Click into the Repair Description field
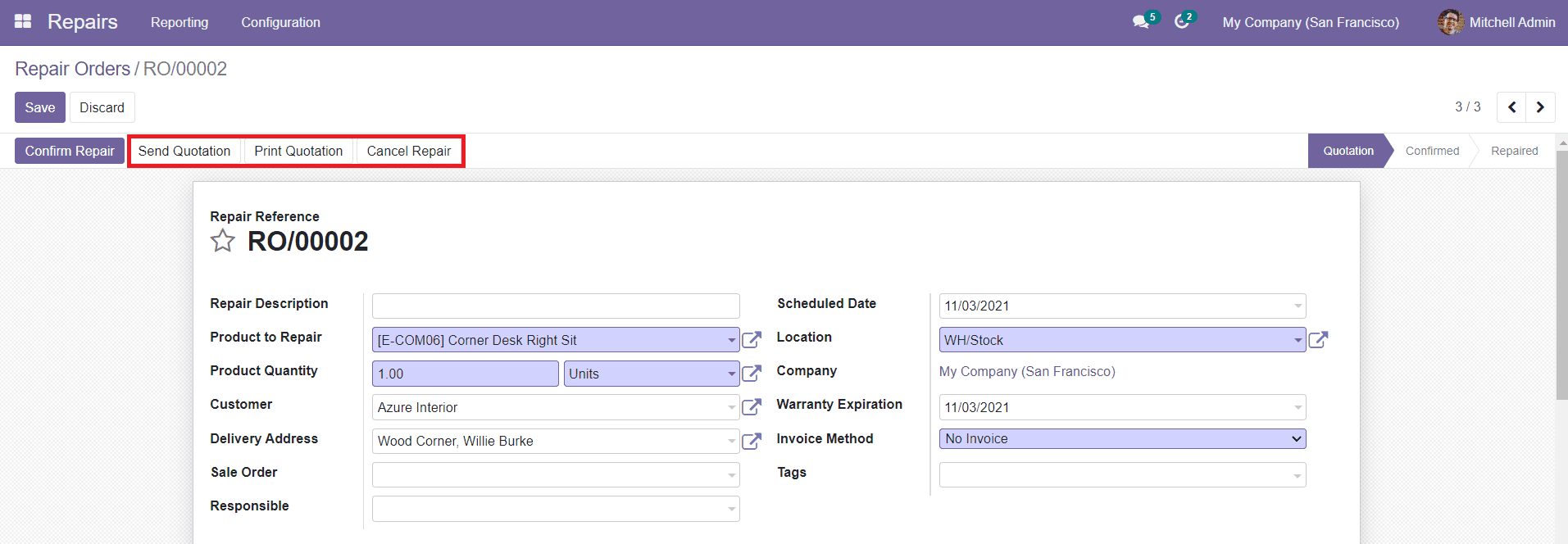 [555, 306]
